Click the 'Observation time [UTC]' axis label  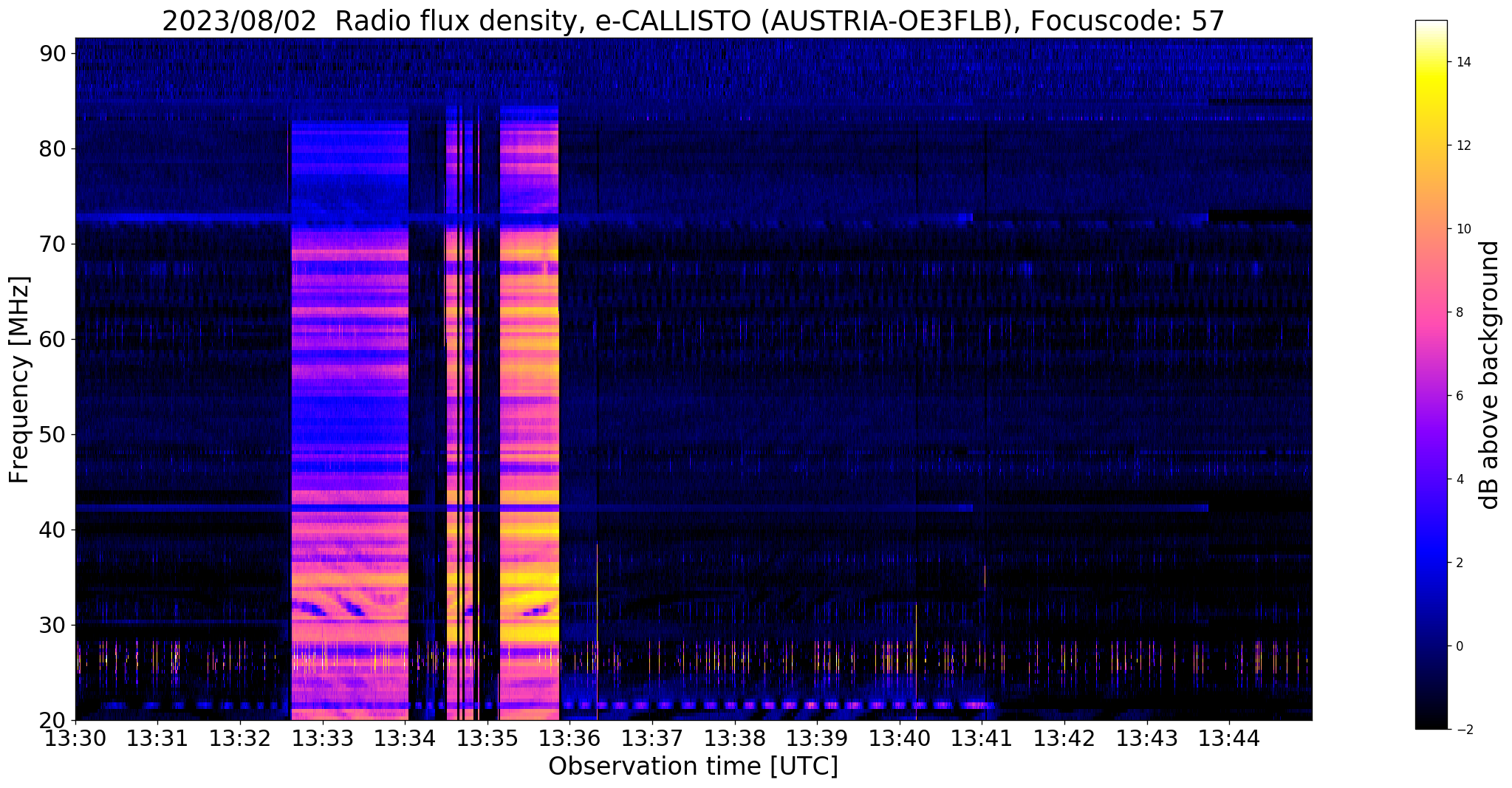coord(693,767)
